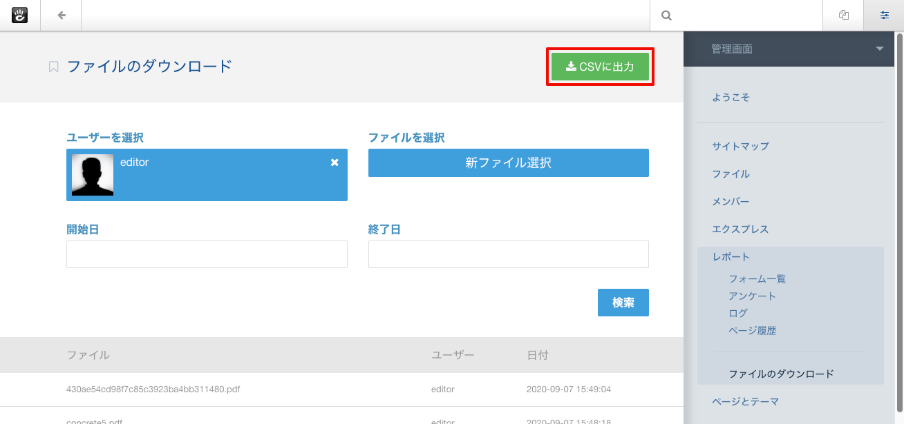Toggle the dashboard sliders icon

884,15
